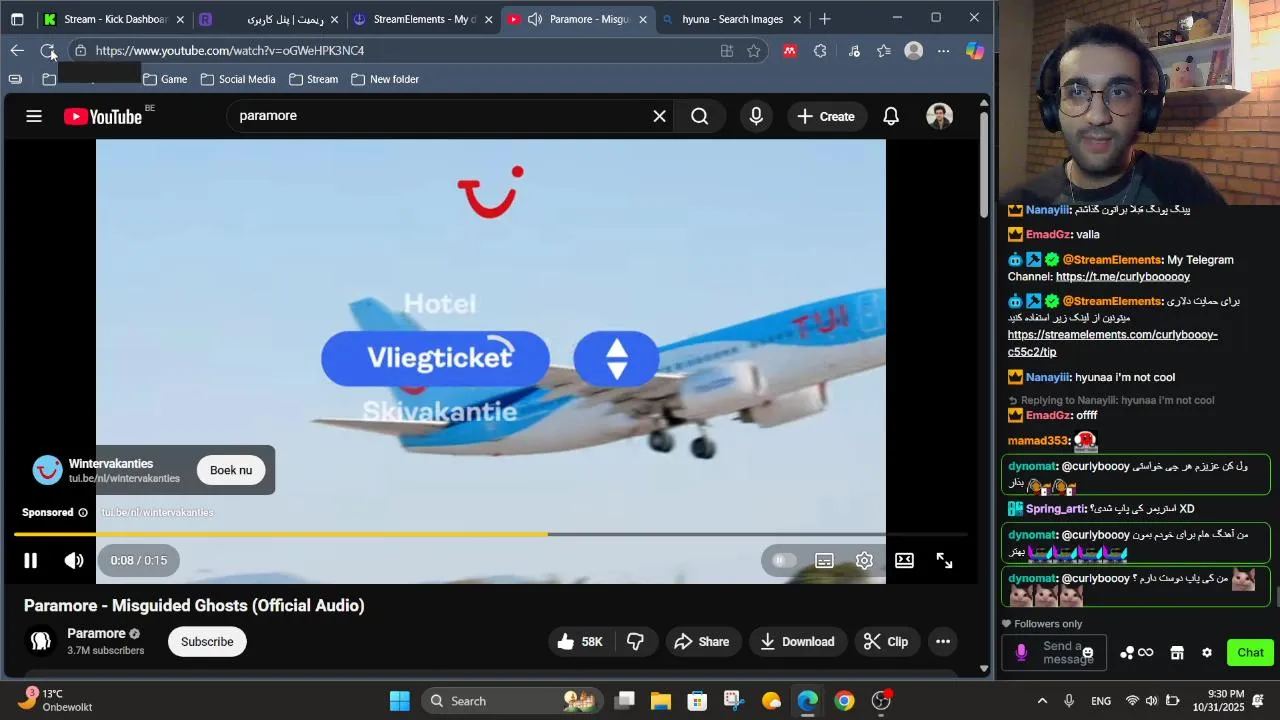Open the New folder bookmarks folder

click(385, 79)
